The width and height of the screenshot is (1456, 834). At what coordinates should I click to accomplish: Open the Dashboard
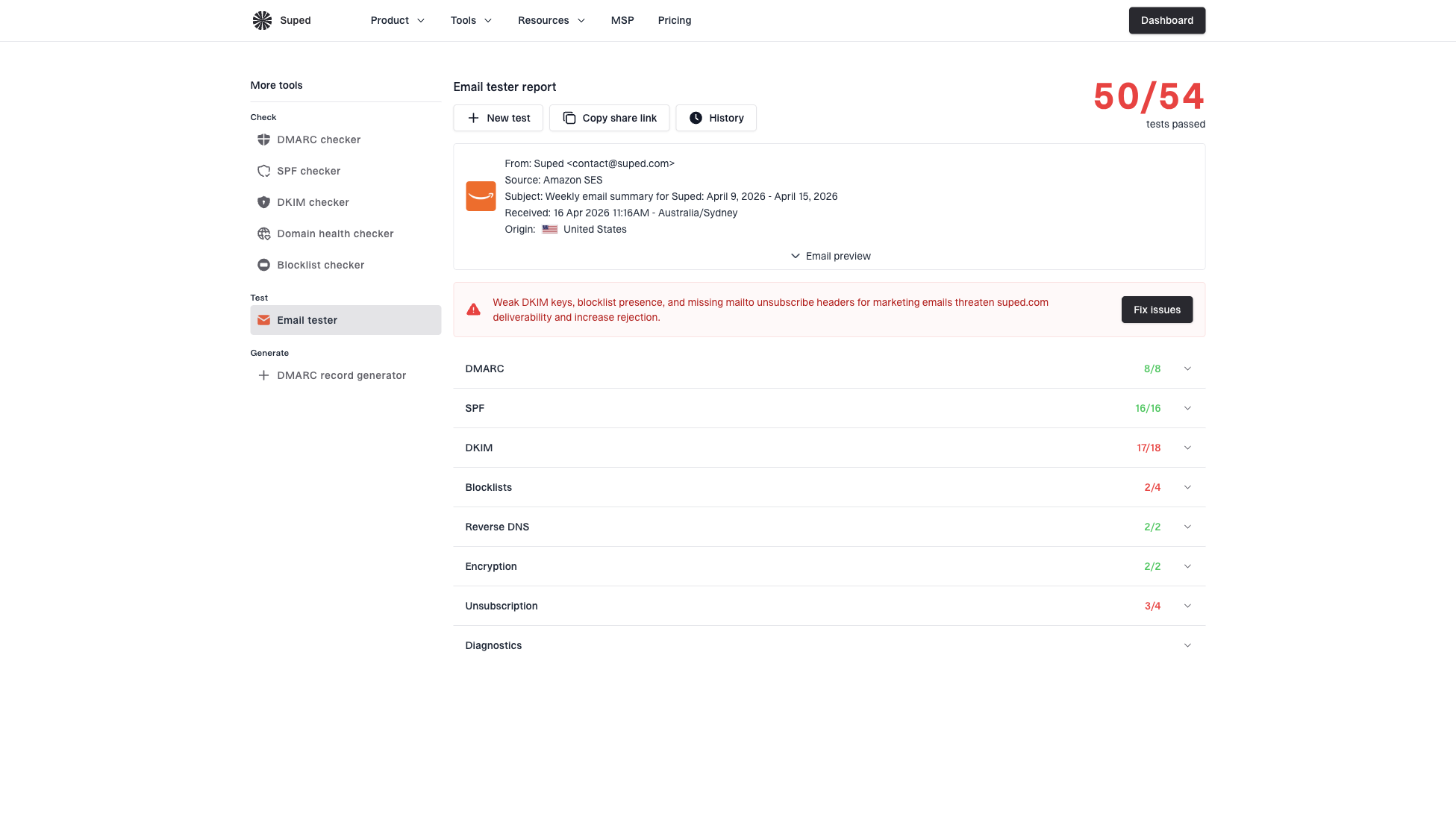click(x=1167, y=20)
